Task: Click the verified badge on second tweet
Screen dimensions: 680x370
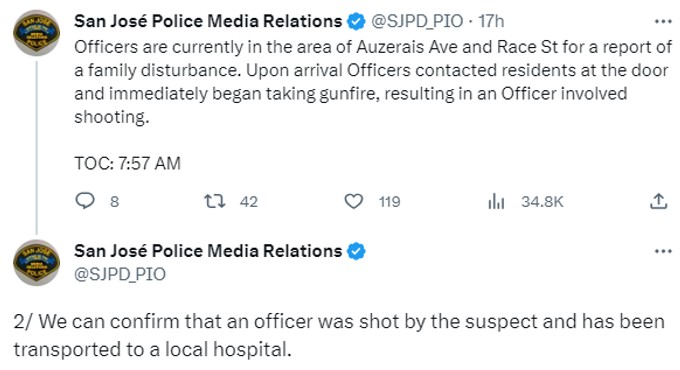Action: click(x=356, y=251)
